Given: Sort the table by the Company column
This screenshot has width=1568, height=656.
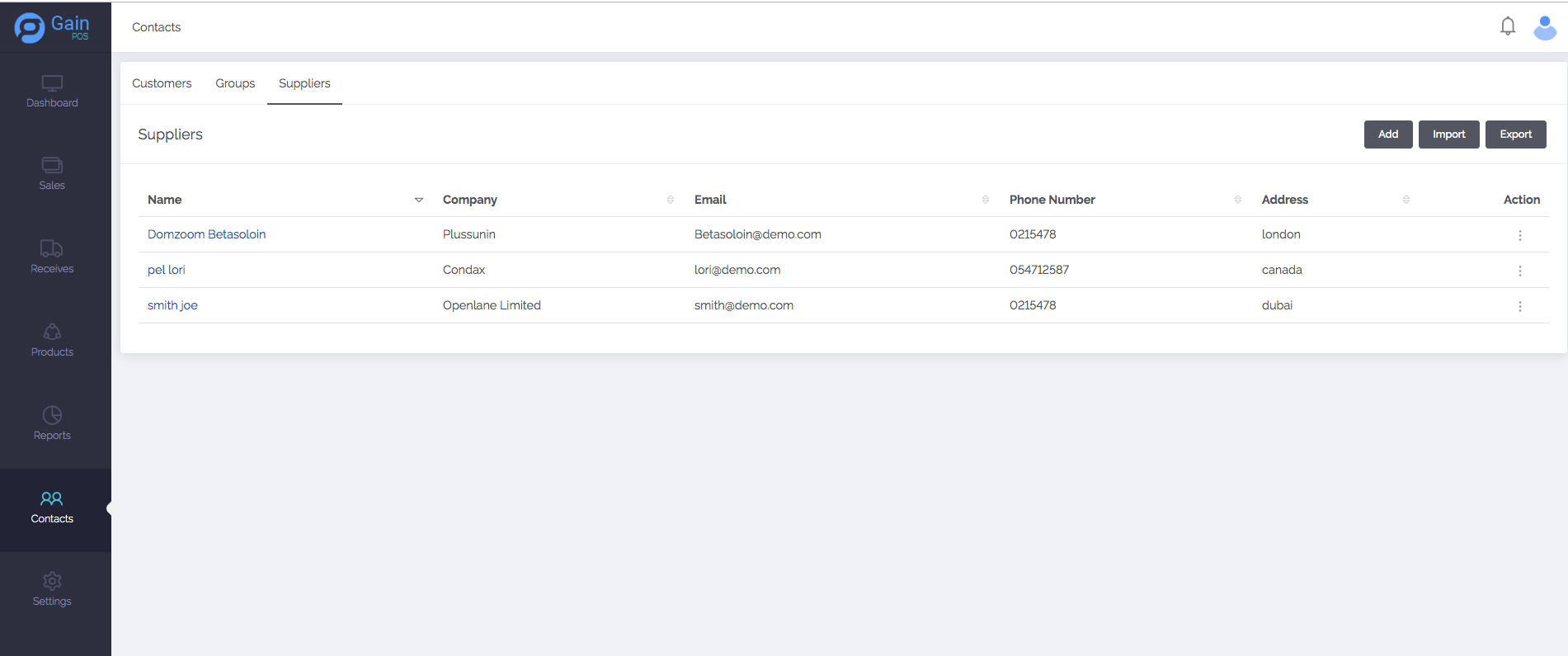Looking at the screenshot, I should point(670,200).
